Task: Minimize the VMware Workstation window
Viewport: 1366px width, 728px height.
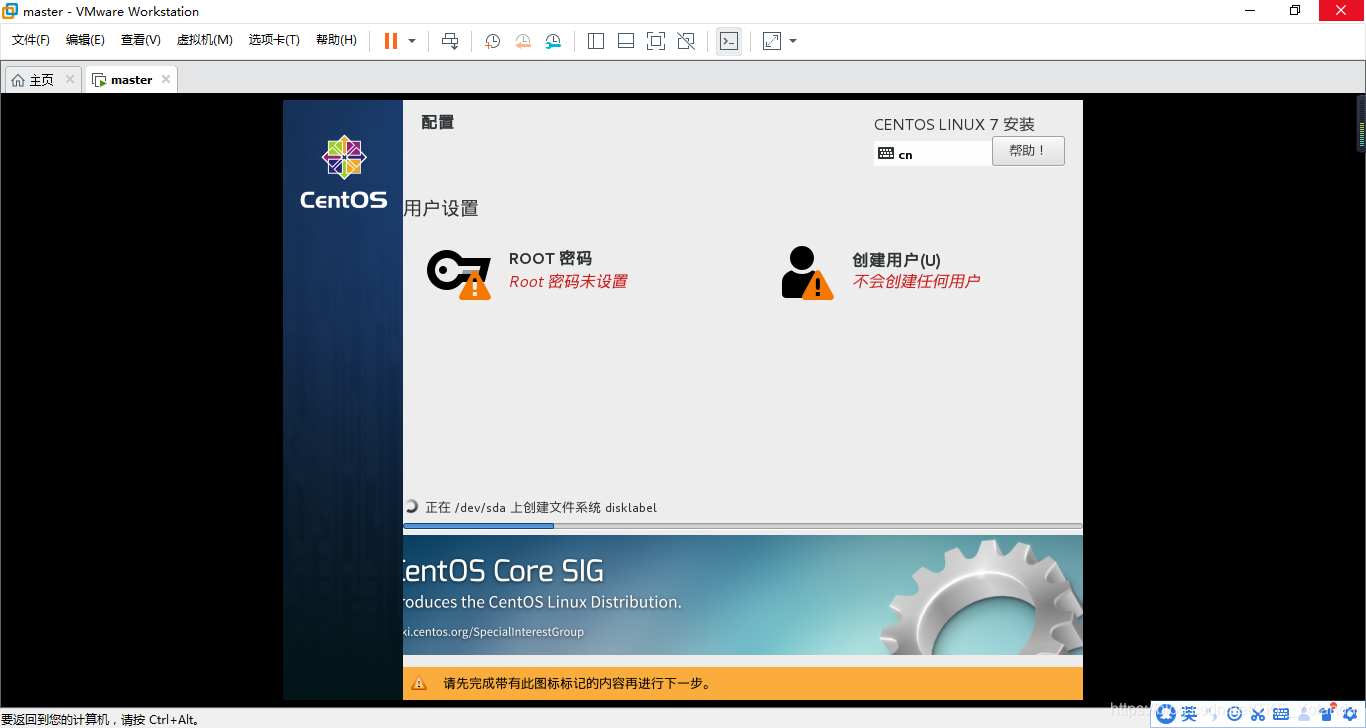Action: pos(1250,11)
